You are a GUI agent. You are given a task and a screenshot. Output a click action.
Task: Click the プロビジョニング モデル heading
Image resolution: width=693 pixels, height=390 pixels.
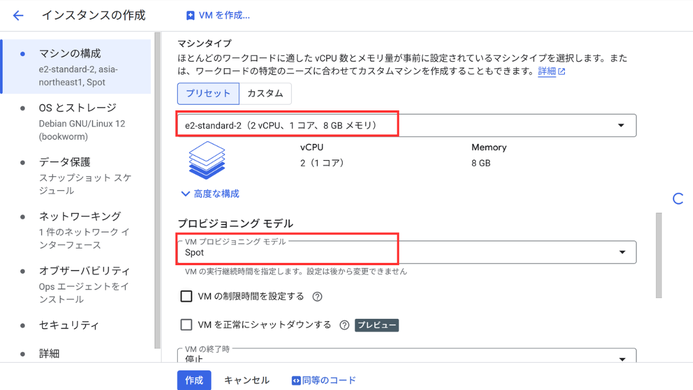[236, 224]
